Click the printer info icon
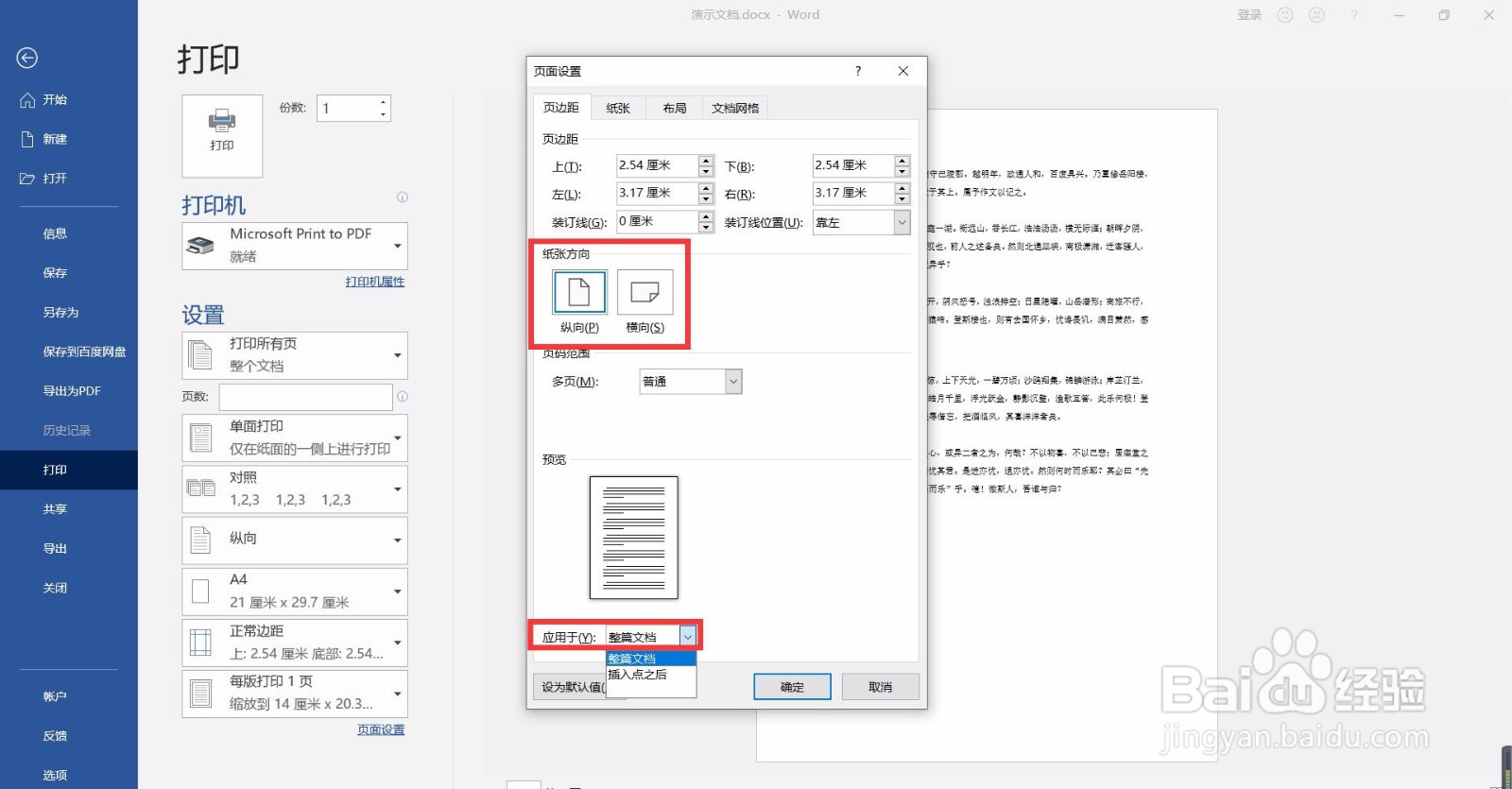 coord(403,197)
